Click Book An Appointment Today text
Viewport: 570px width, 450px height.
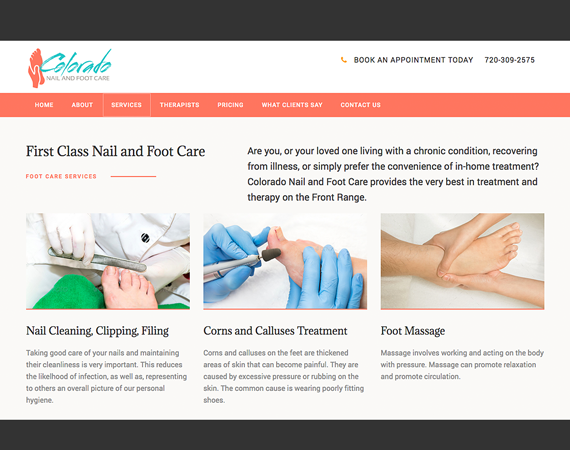[413, 60]
